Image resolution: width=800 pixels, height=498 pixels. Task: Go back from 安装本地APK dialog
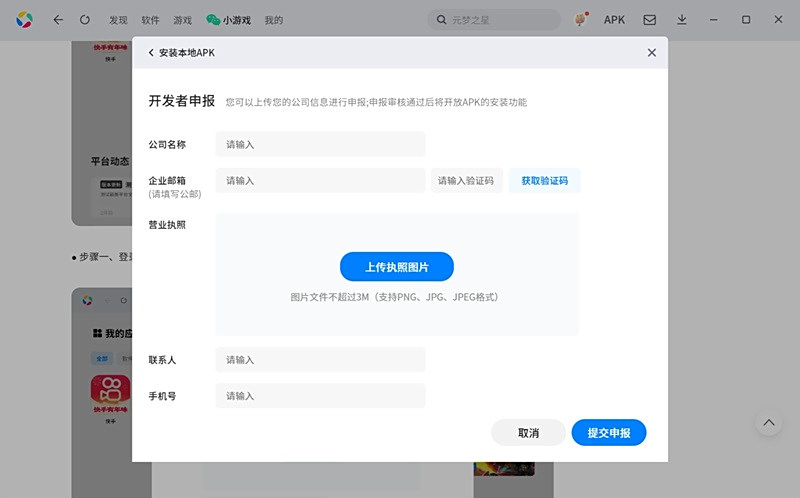pos(151,53)
